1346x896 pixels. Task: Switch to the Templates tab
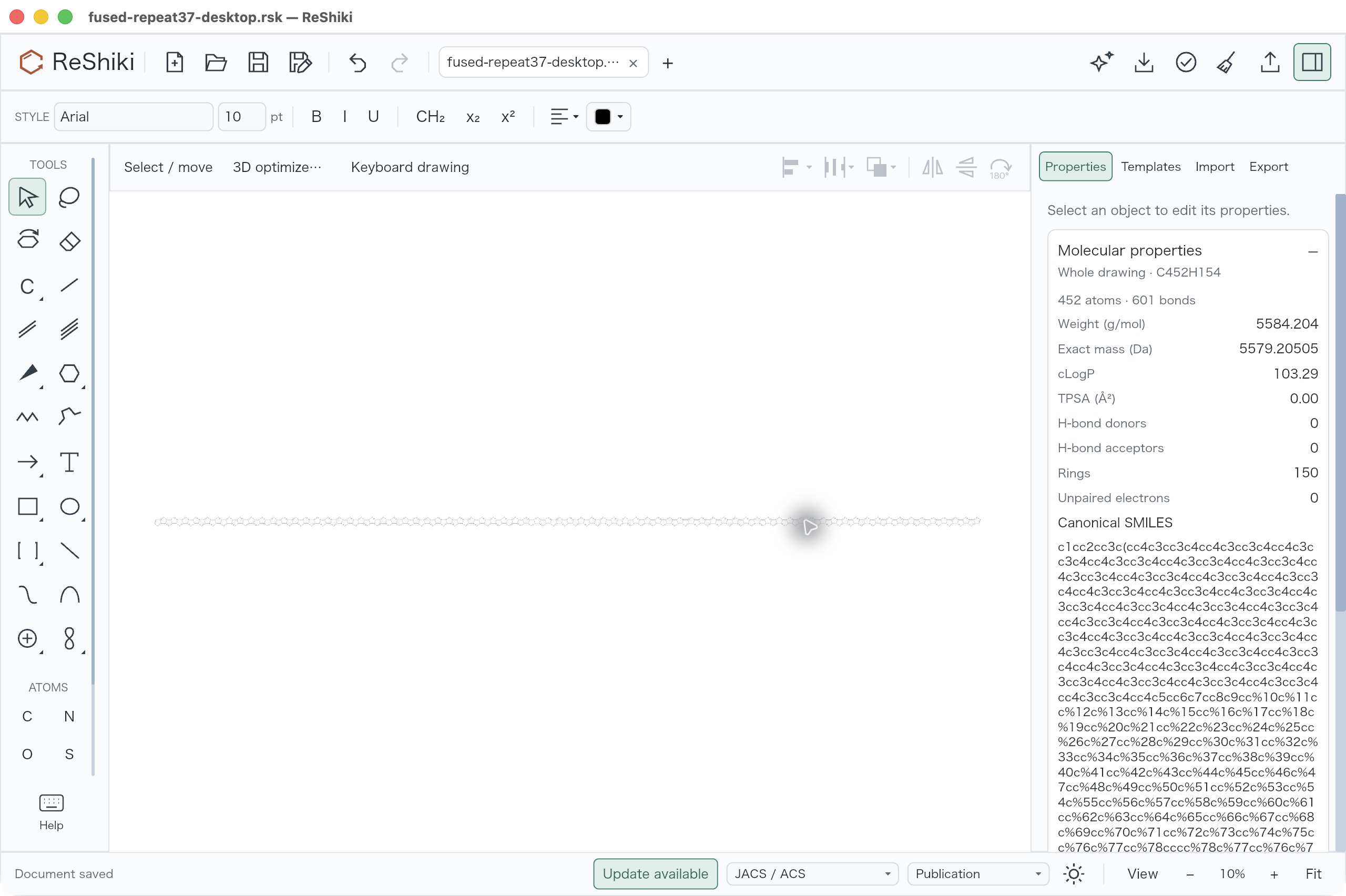pos(1150,166)
